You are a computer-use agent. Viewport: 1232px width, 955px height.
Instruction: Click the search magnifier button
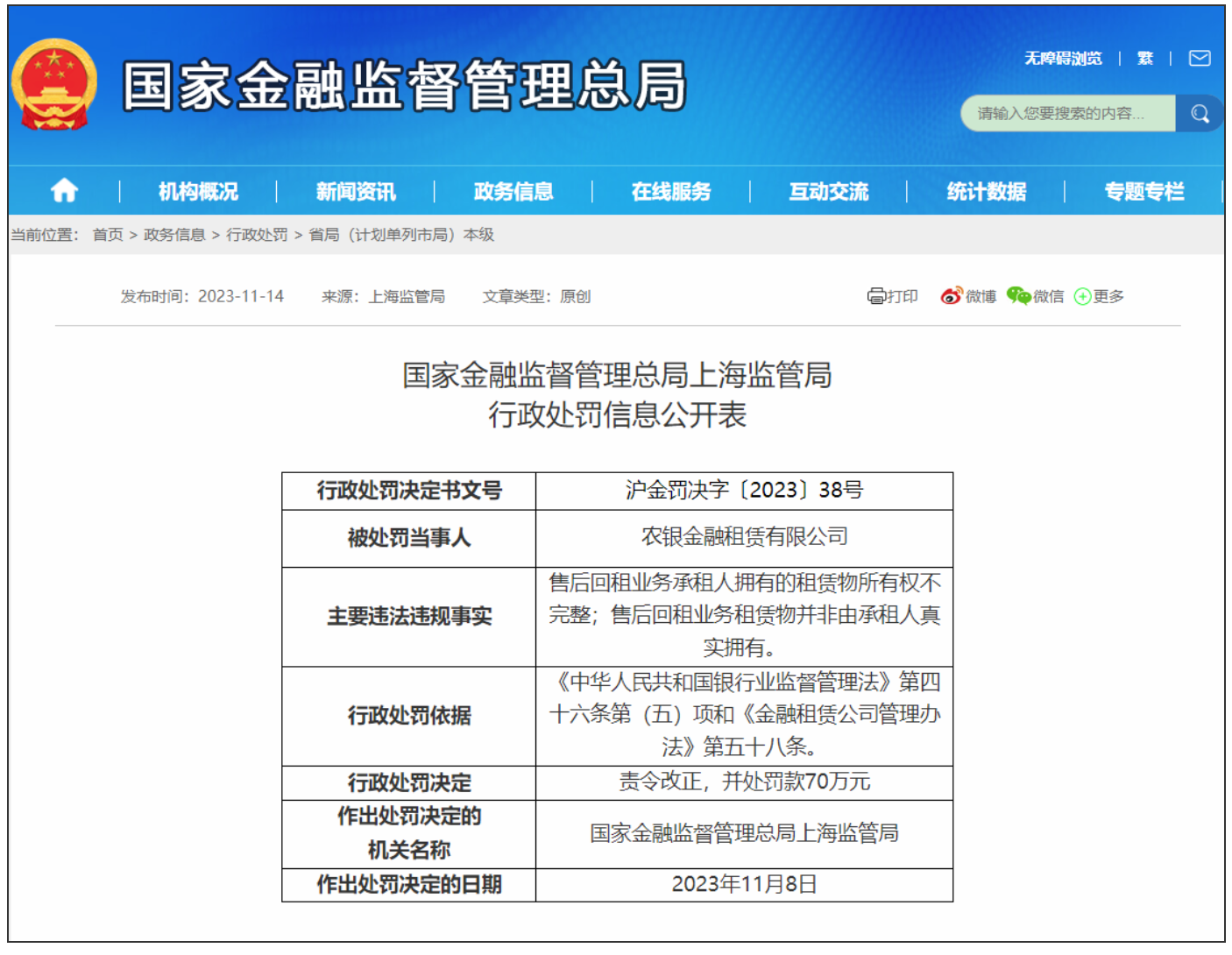click(1199, 113)
